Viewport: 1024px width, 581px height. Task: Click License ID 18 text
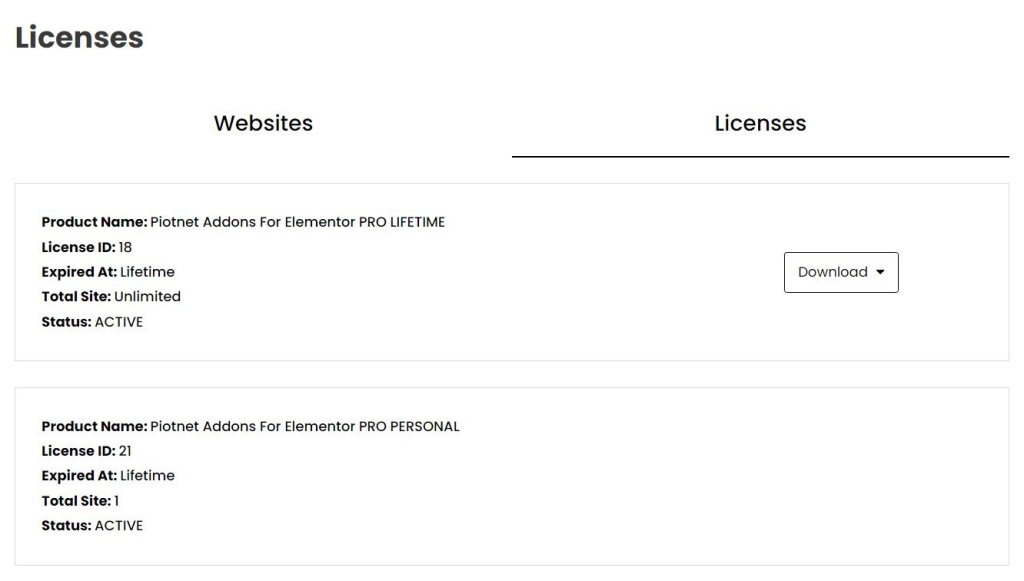(x=87, y=247)
